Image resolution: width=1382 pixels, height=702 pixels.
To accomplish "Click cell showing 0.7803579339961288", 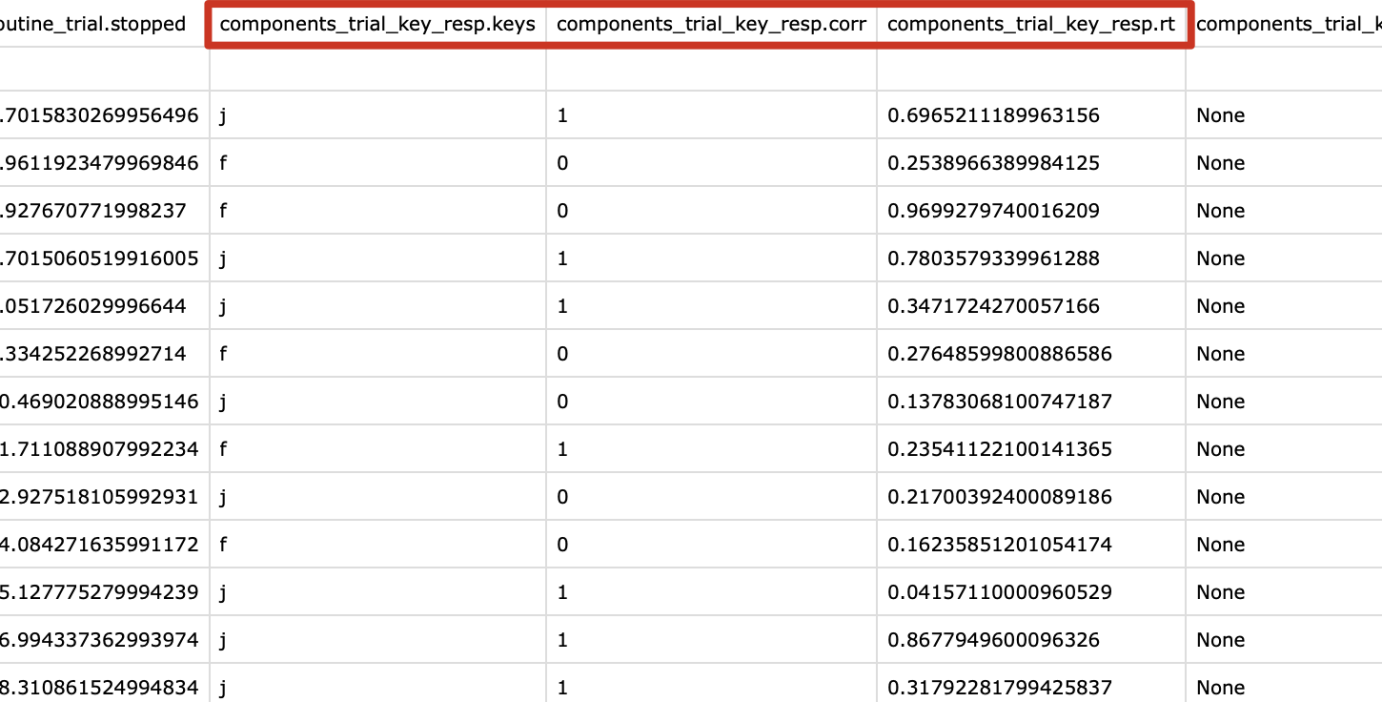I will (x=1031, y=258).
